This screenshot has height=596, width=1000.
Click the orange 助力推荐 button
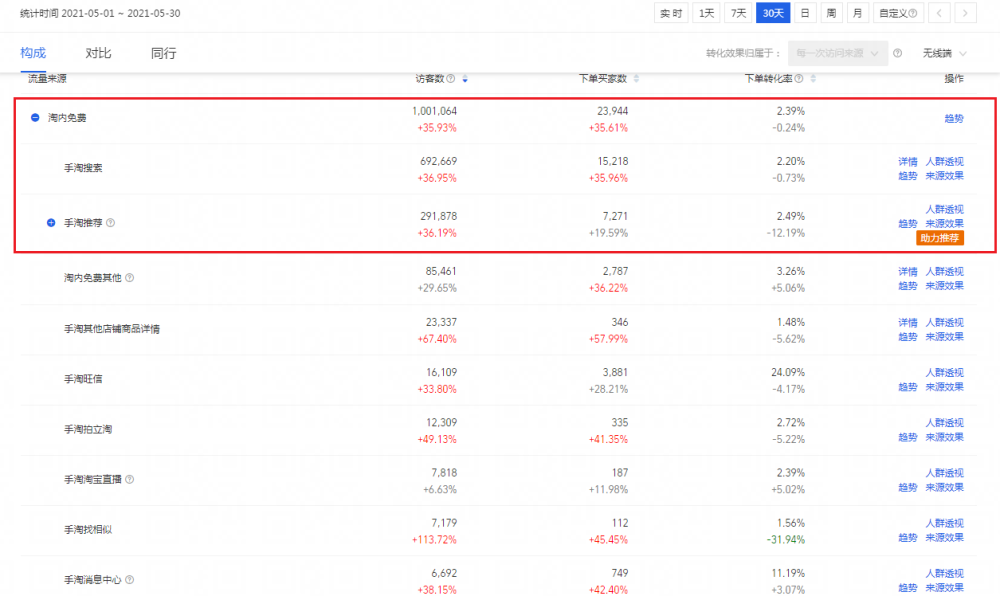[940, 238]
